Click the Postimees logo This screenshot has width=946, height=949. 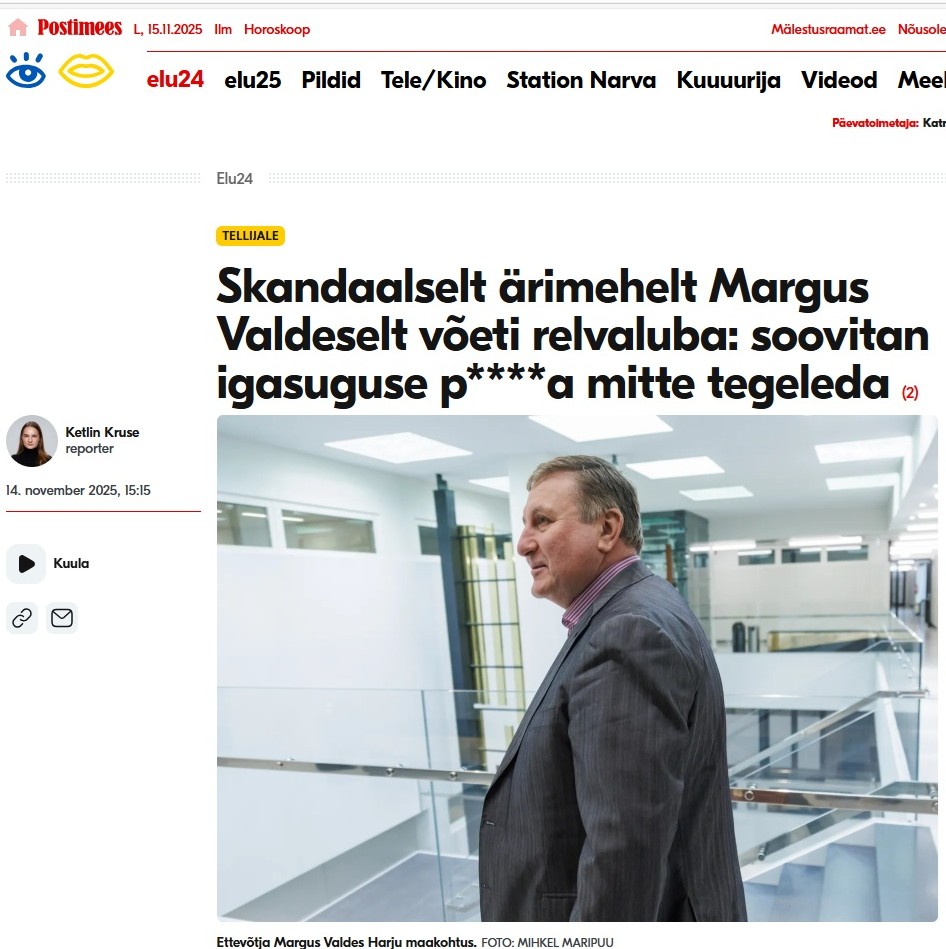pos(79,28)
